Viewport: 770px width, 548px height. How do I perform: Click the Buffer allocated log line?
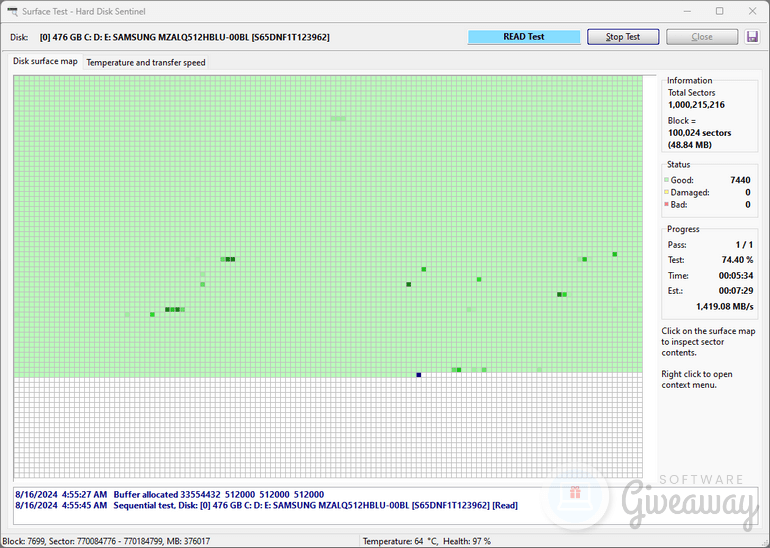pos(169,494)
